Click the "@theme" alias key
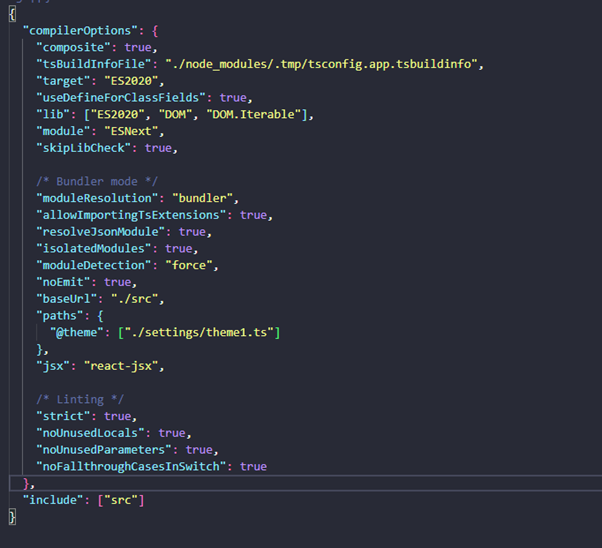The height and width of the screenshot is (548, 602). pyautogui.click(x=77, y=333)
